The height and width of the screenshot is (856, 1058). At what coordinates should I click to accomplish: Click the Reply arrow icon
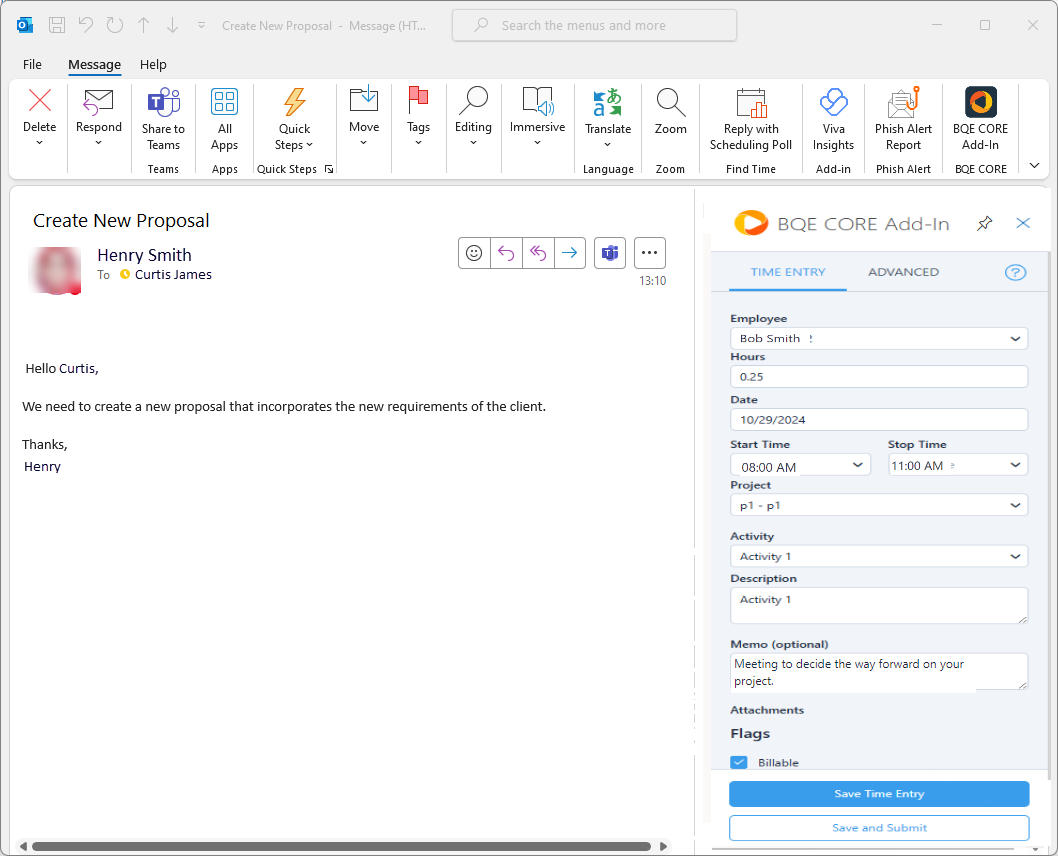tap(506, 253)
